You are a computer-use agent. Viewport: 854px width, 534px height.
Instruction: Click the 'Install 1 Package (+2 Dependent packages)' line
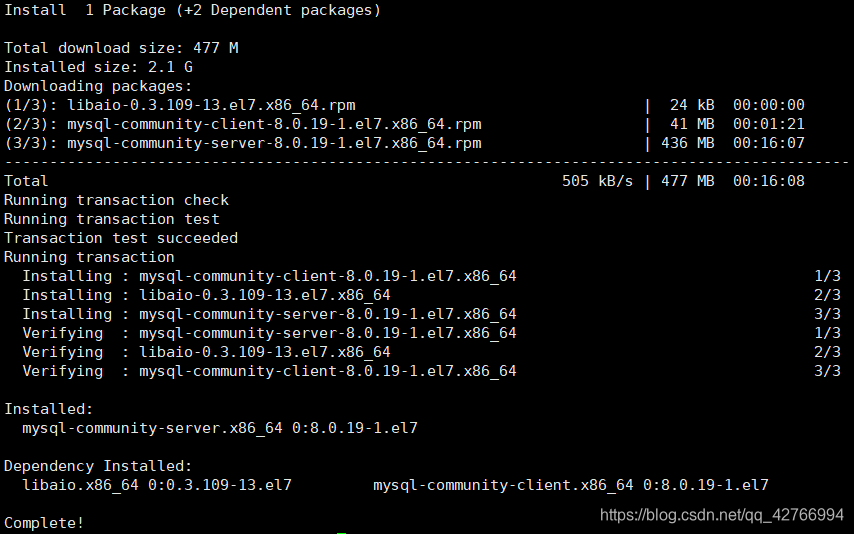pyautogui.click(x=192, y=10)
